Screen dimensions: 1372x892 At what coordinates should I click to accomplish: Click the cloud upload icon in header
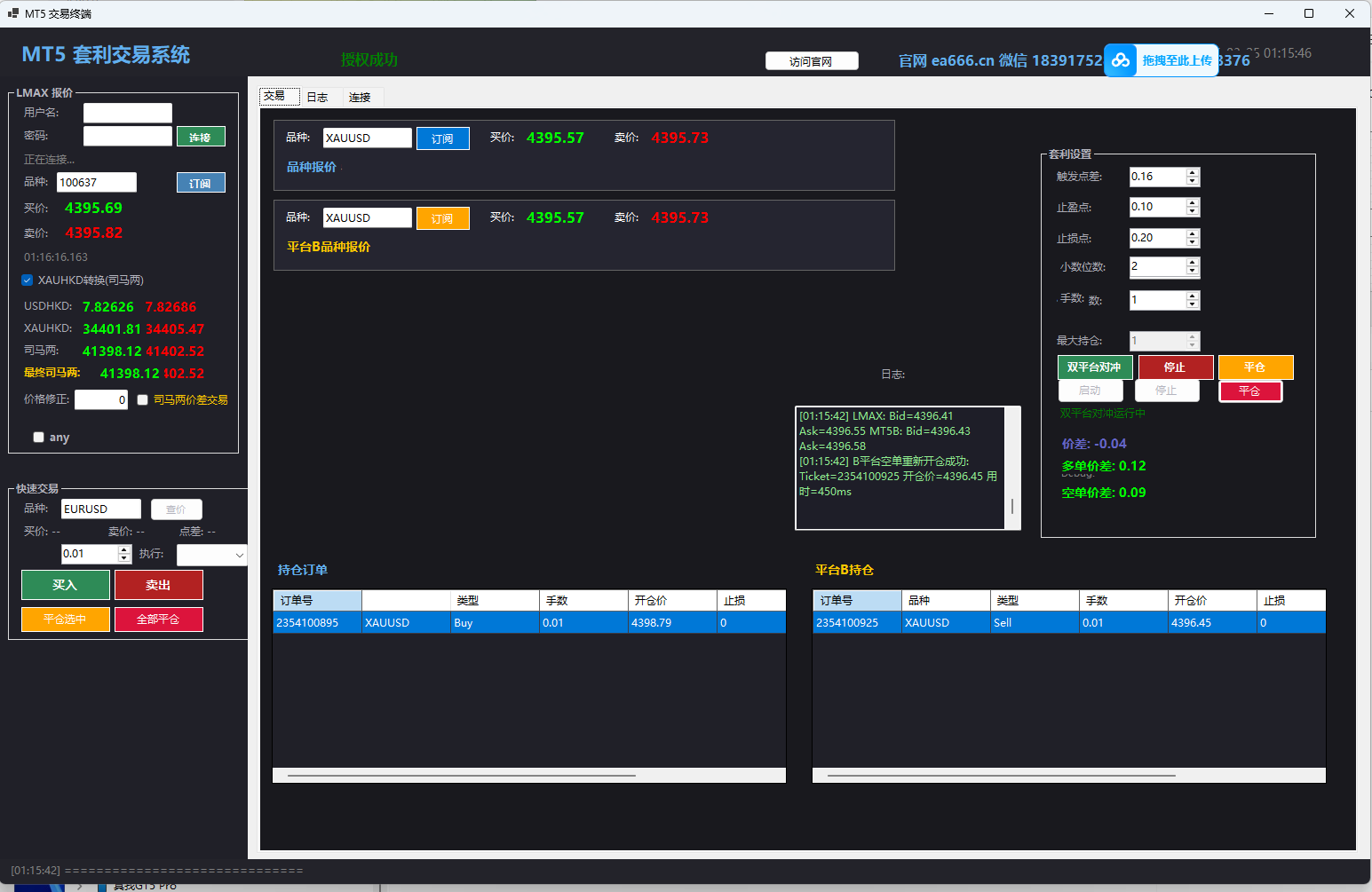(1121, 60)
